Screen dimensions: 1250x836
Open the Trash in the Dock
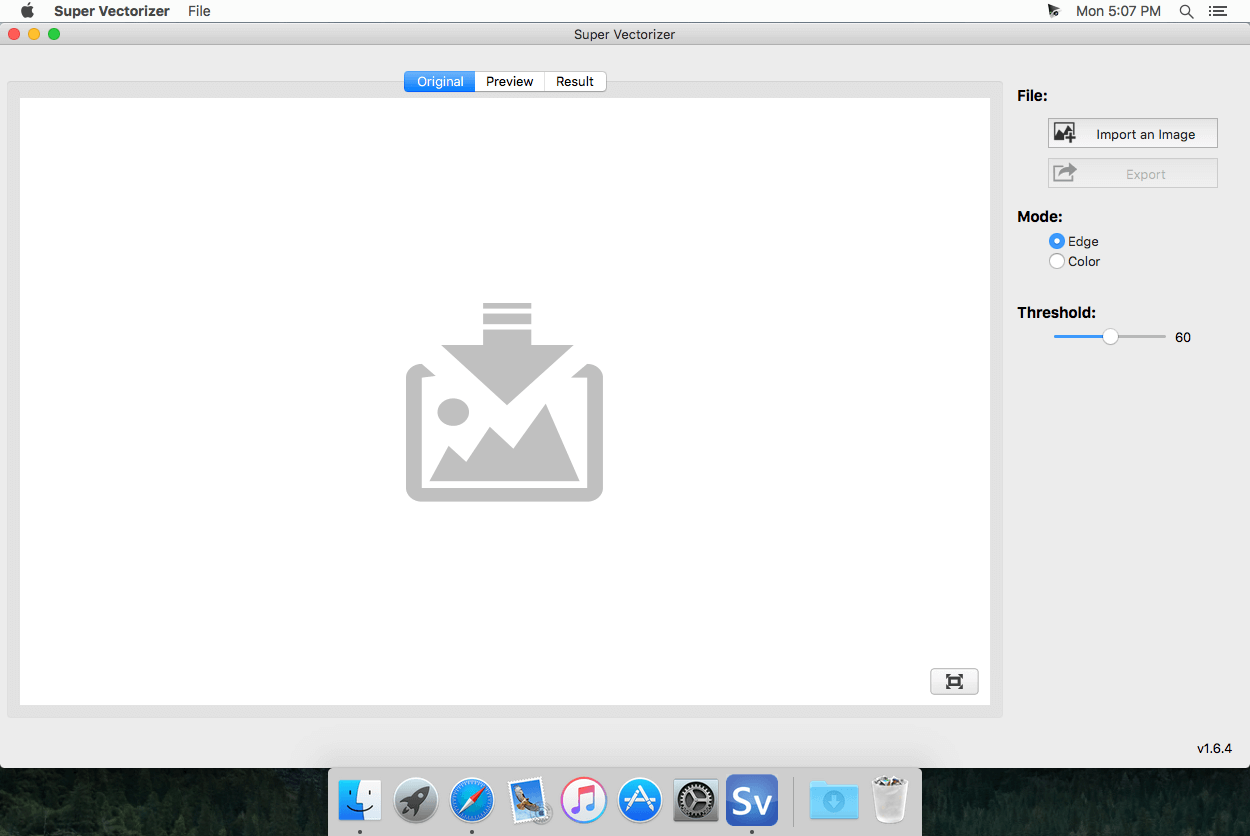pyautogui.click(x=889, y=799)
